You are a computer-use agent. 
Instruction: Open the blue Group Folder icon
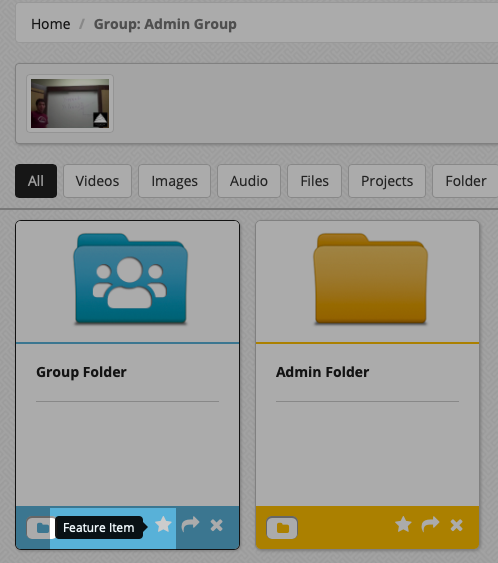click(130, 279)
